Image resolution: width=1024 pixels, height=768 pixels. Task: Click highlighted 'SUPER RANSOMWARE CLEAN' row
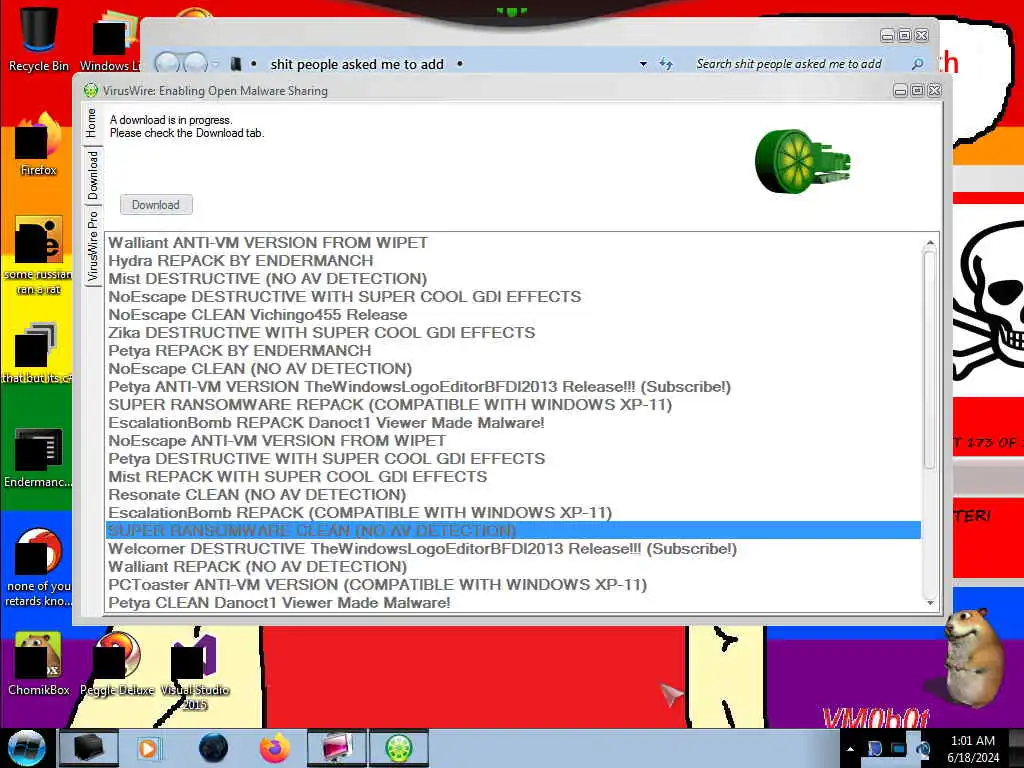(x=513, y=530)
